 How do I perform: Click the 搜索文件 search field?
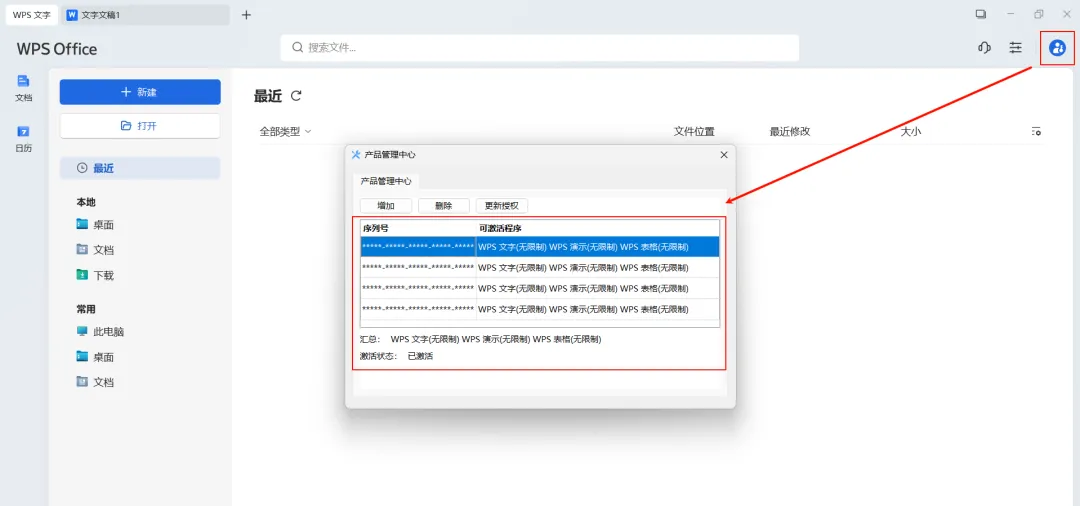539,48
